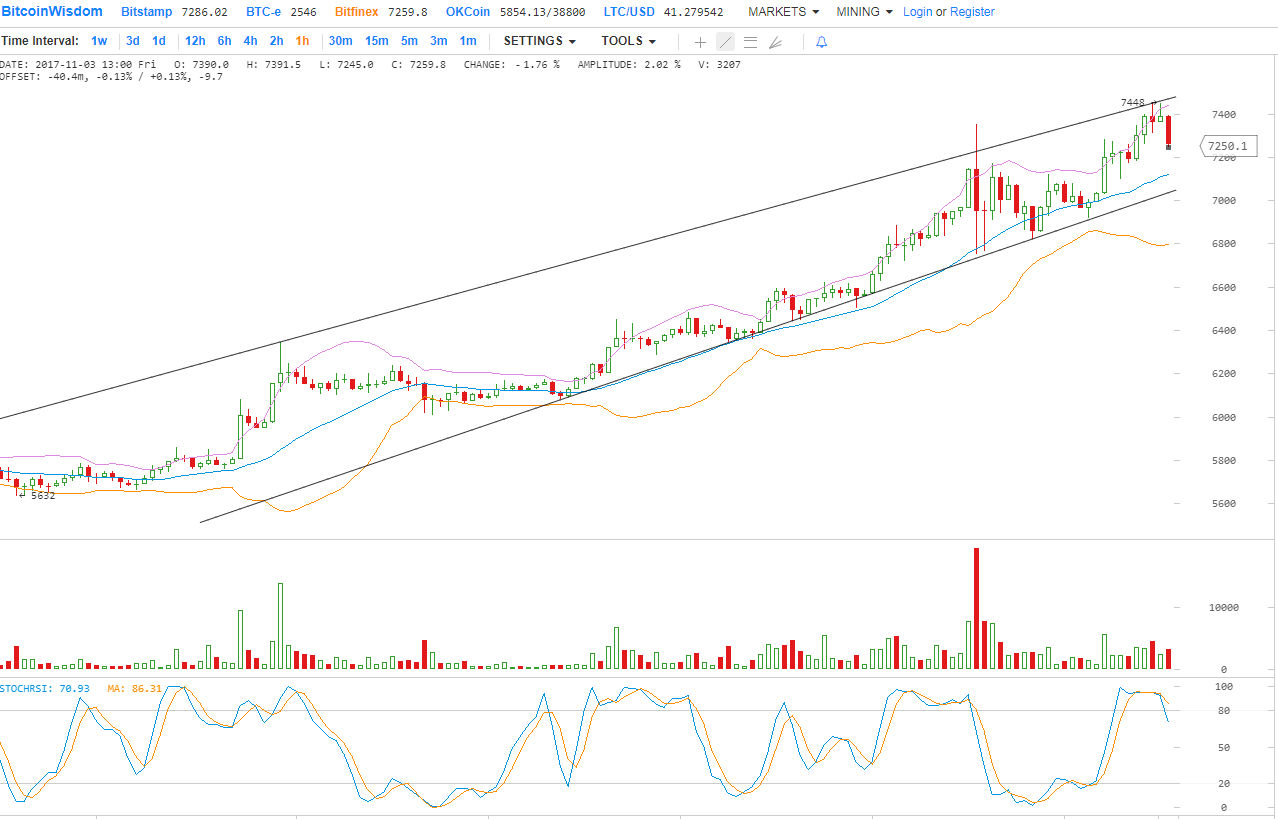The image size is (1278, 819).
Task: Select the crosshair cursor tool
Action: (700, 42)
